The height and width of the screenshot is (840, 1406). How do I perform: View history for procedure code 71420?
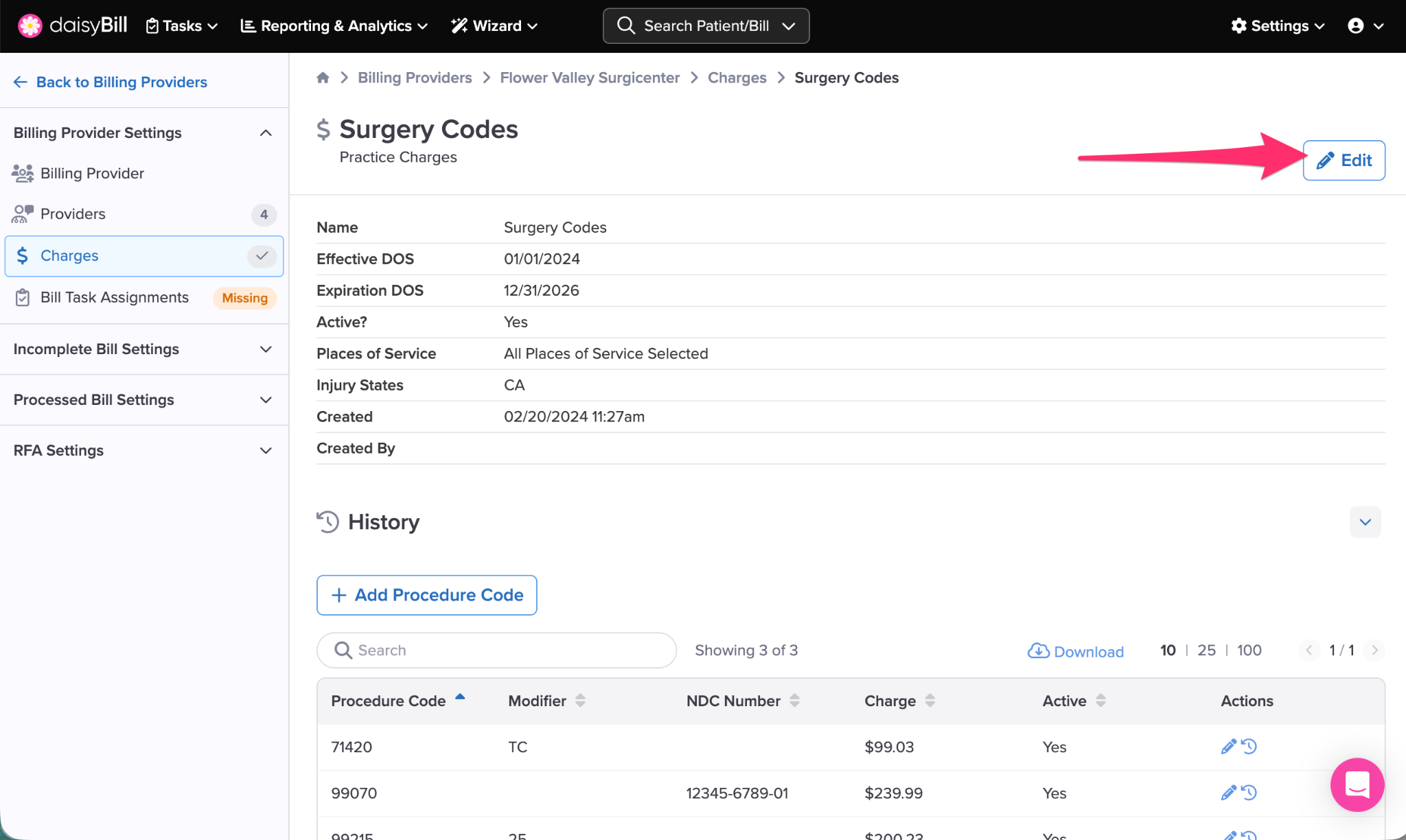pos(1249,747)
